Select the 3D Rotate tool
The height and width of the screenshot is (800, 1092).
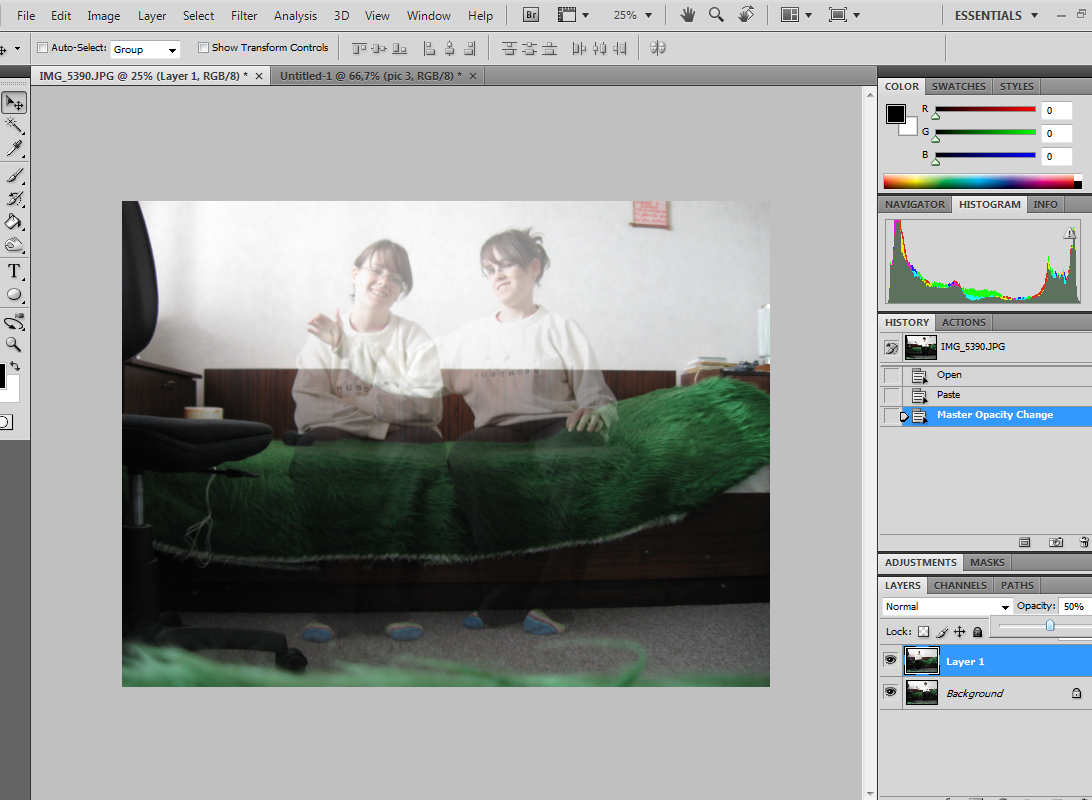coord(14,322)
